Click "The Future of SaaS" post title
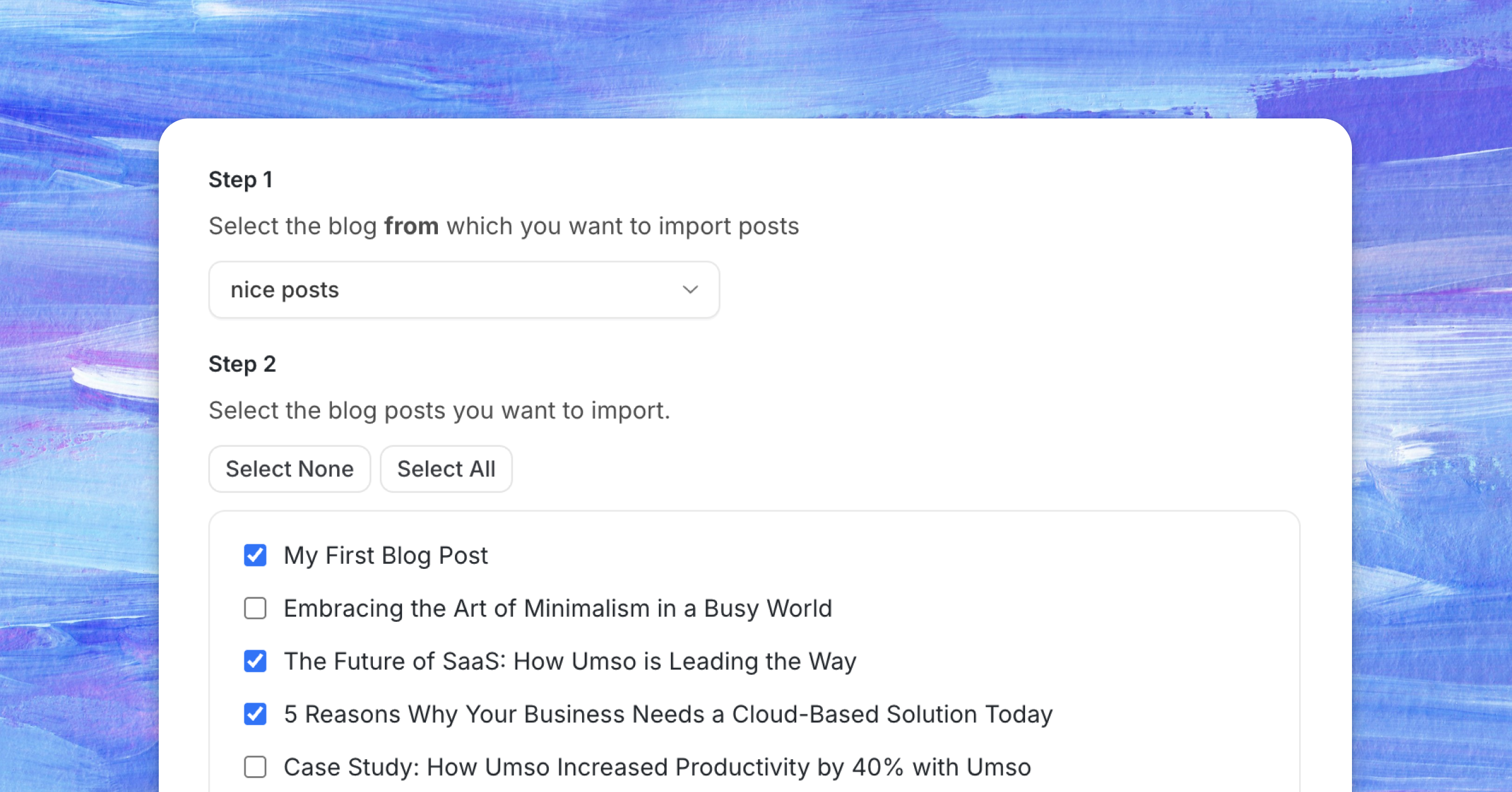Viewport: 1512px width, 792px height. 570,662
